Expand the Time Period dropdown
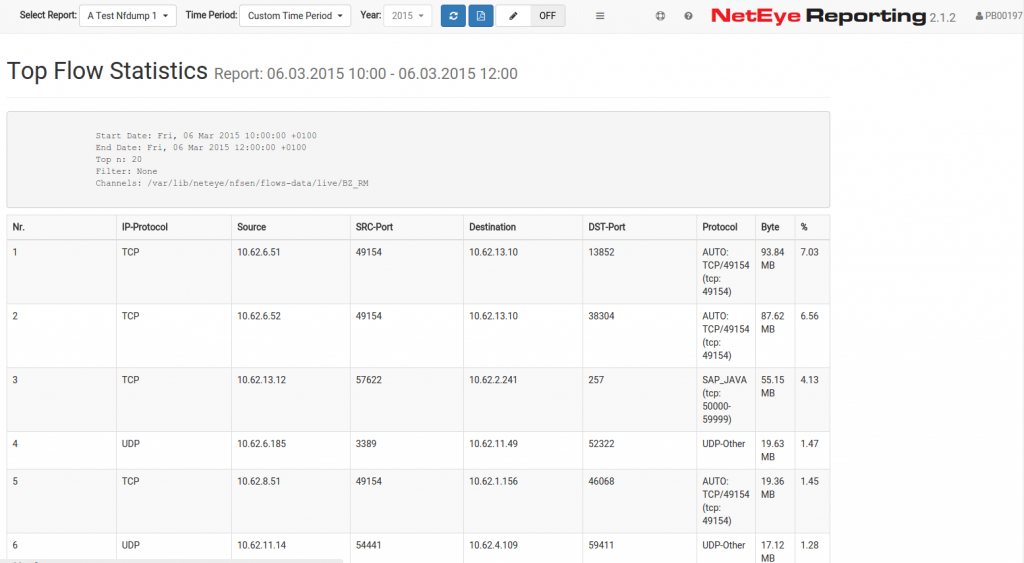 tap(295, 16)
